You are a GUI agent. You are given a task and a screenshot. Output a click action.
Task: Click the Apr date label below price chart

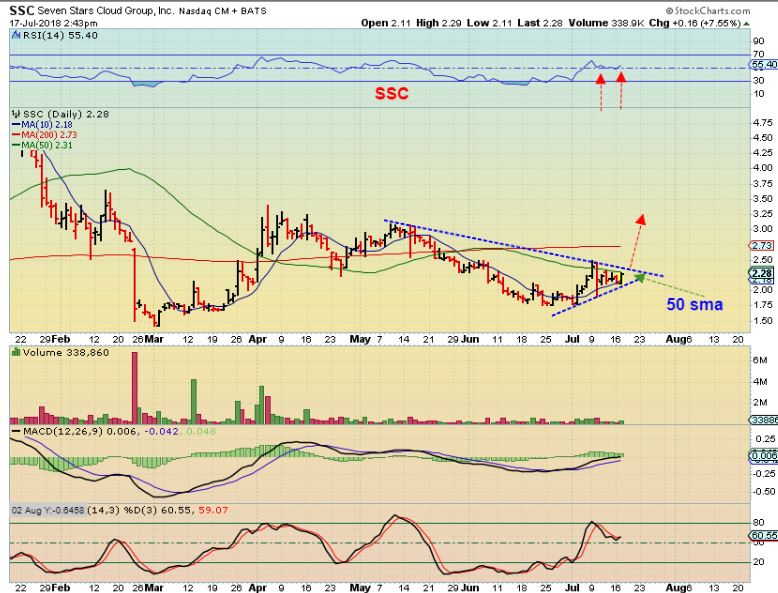point(258,339)
